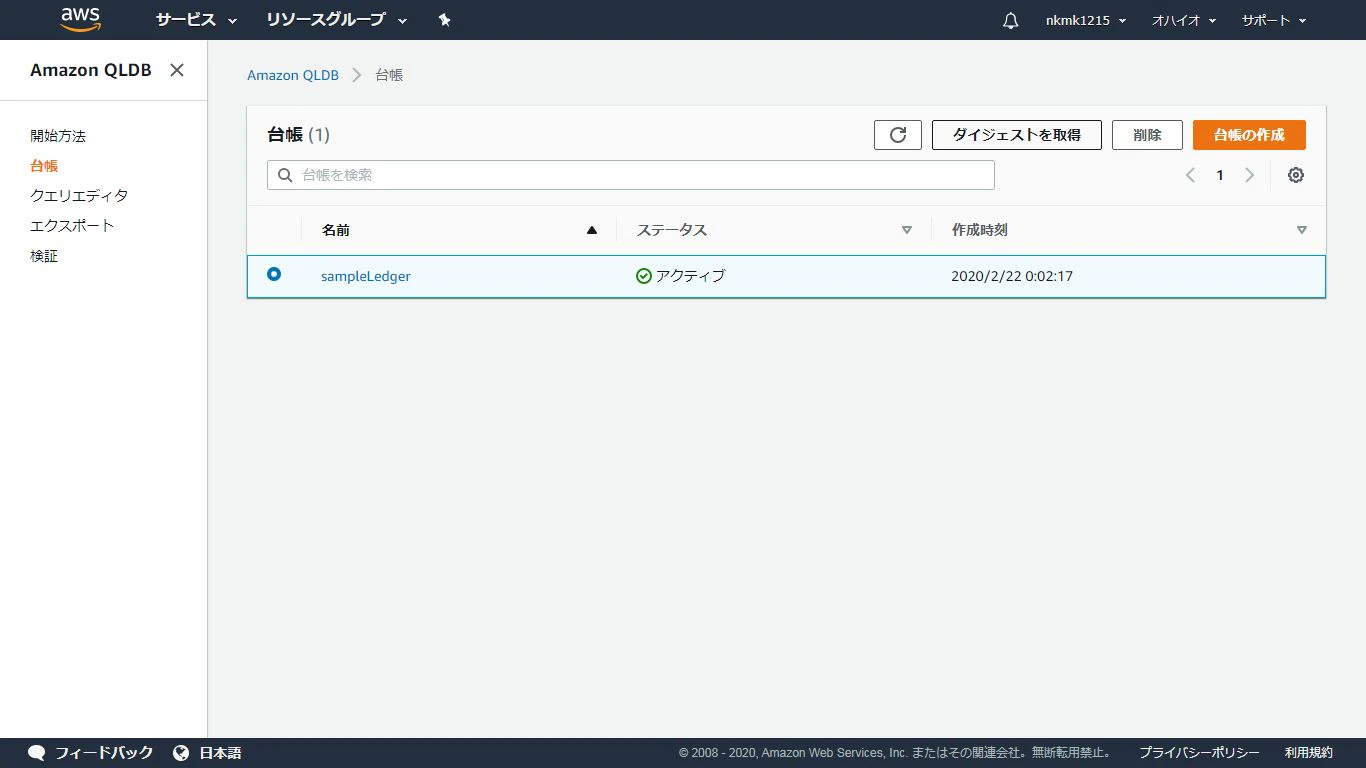This screenshot has height=768, width=1366.
Task: Open the オハイオ region dropdown
Action: (x=1184, y=20)
